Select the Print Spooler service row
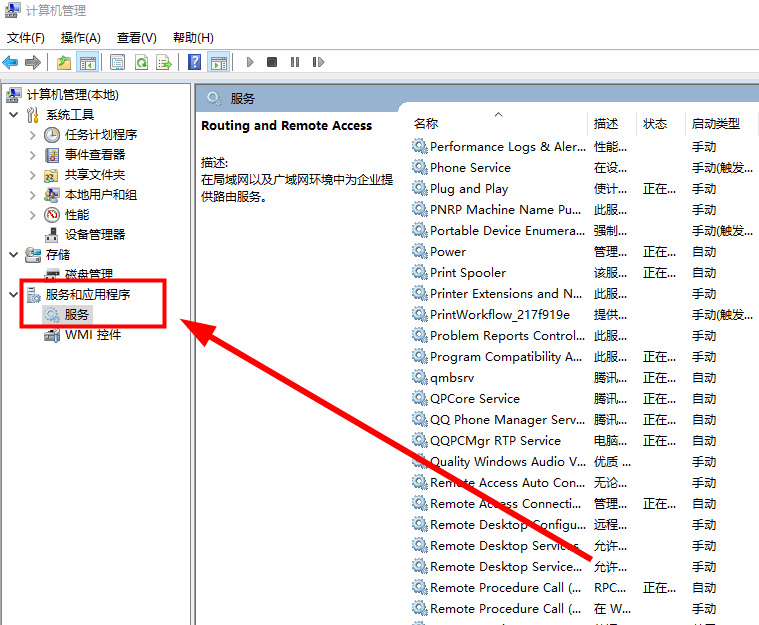759x625 pixels. point(468,273)
